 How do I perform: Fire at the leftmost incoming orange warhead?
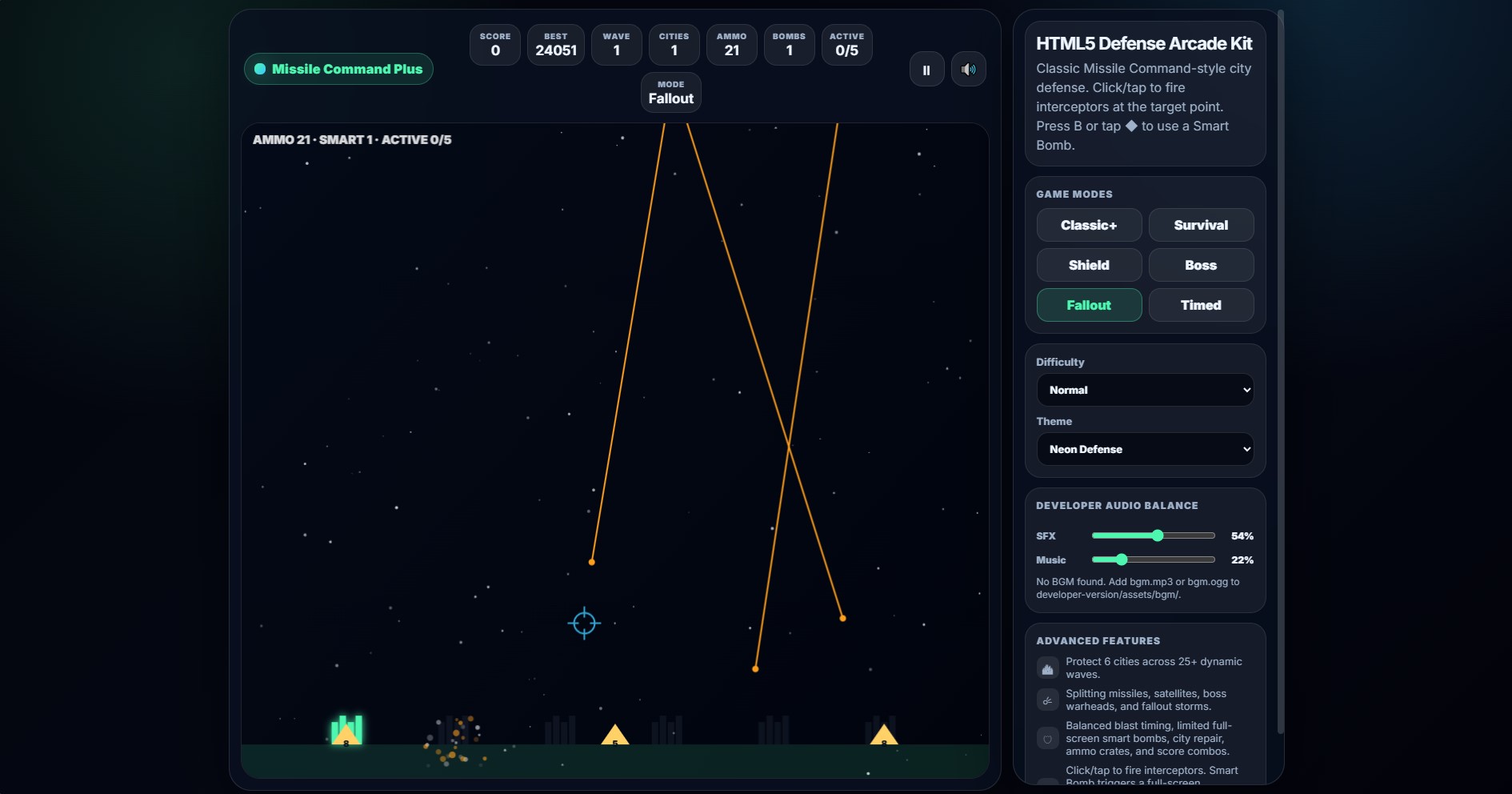(x=591, y=562)
